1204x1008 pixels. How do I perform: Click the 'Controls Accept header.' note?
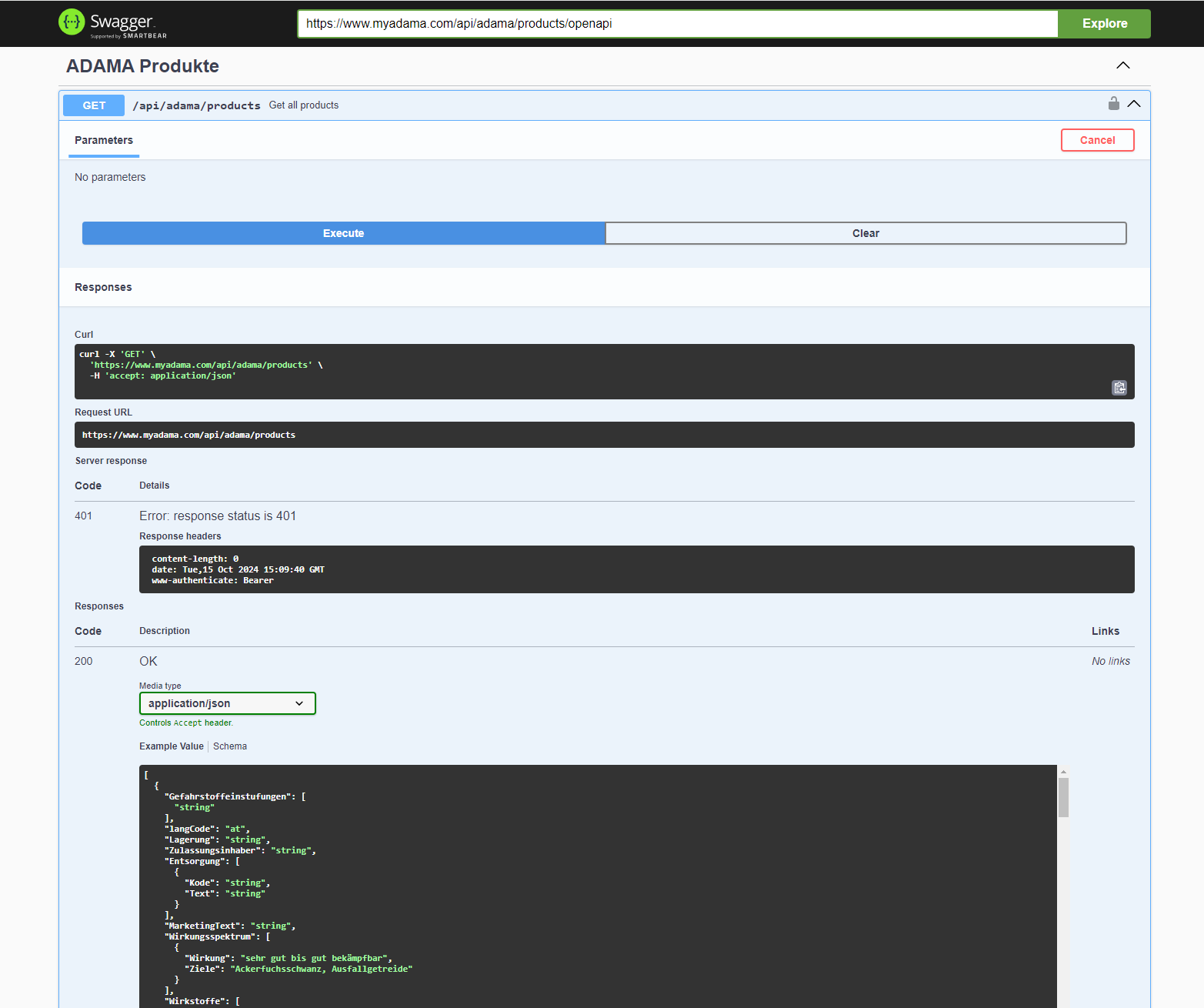coord(186,723)
